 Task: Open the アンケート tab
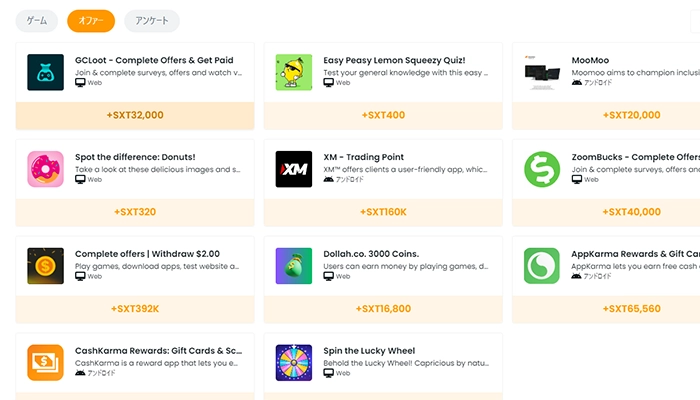[x=152, y=20]
